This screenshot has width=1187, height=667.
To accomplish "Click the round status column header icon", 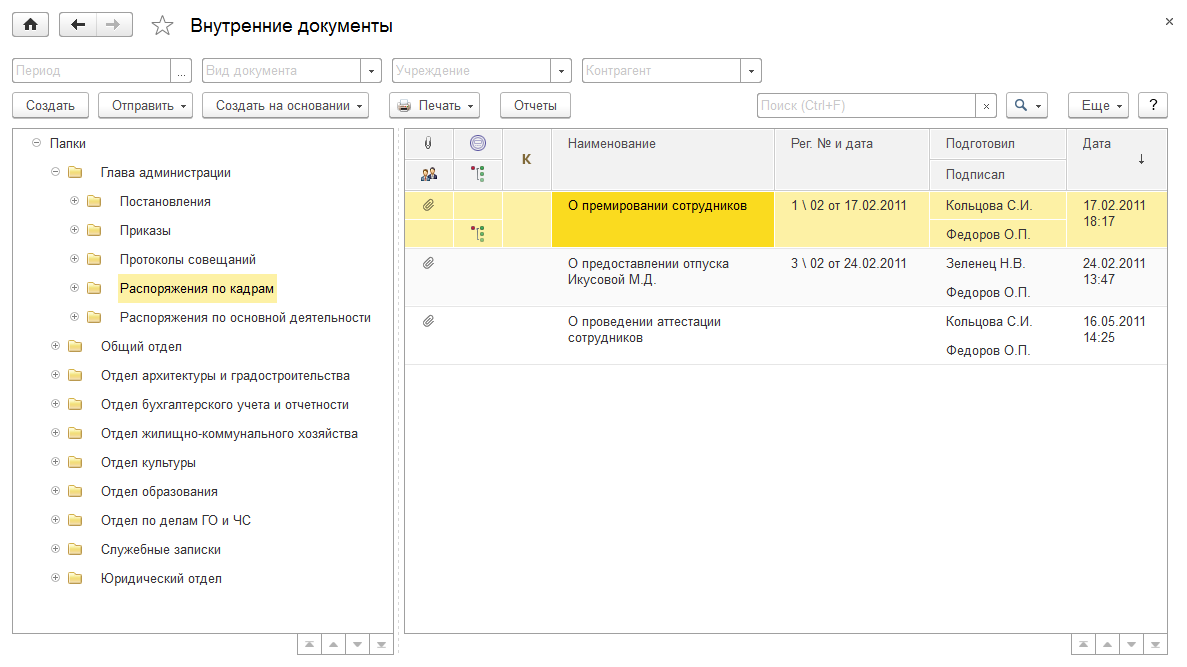I will pyautogui.click(x=478, y=143).
